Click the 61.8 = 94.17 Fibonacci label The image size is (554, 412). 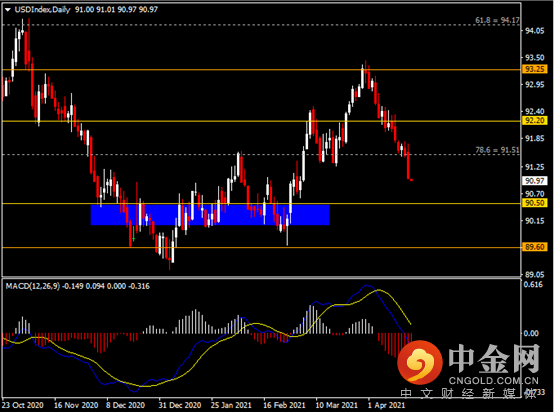click(497, 20)
